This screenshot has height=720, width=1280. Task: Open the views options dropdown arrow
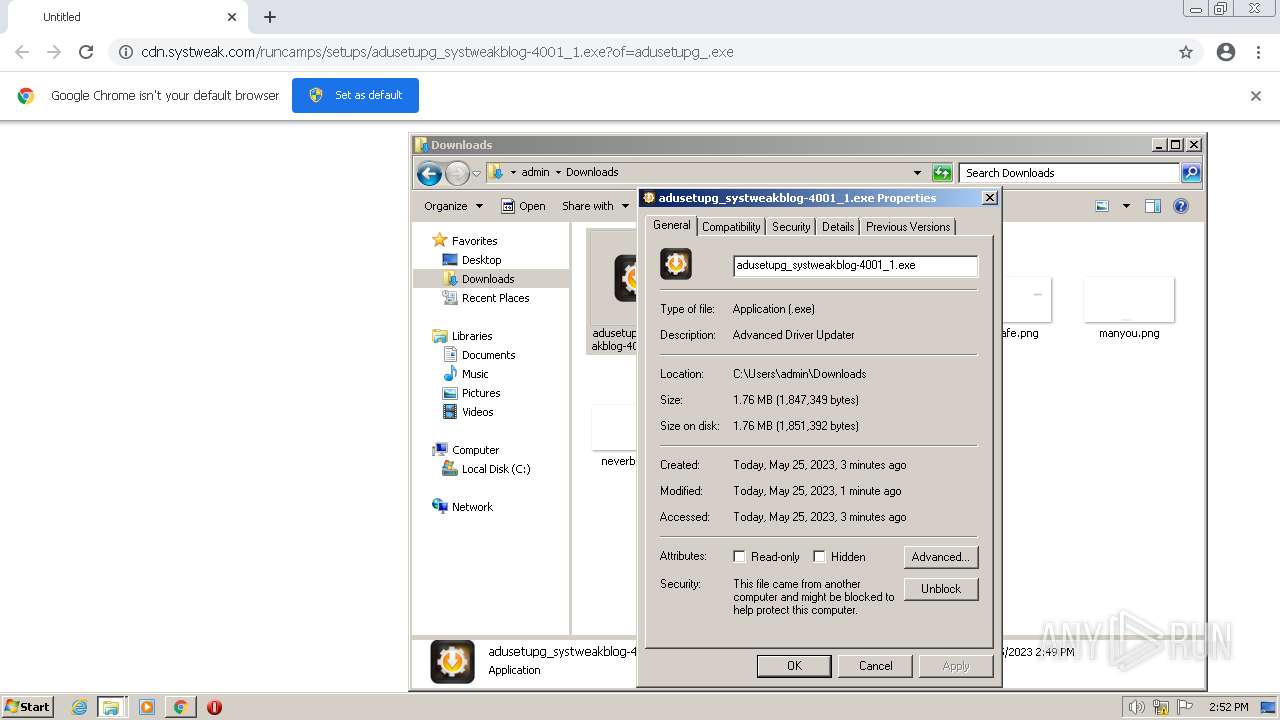[1126, 206]
